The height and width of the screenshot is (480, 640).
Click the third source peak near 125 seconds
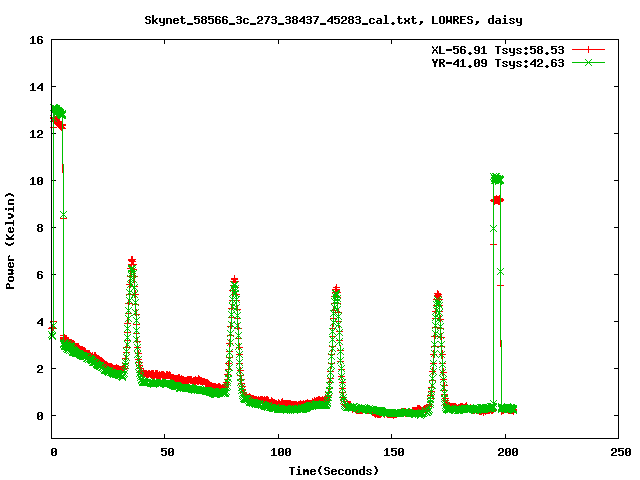tap(336, 289)
